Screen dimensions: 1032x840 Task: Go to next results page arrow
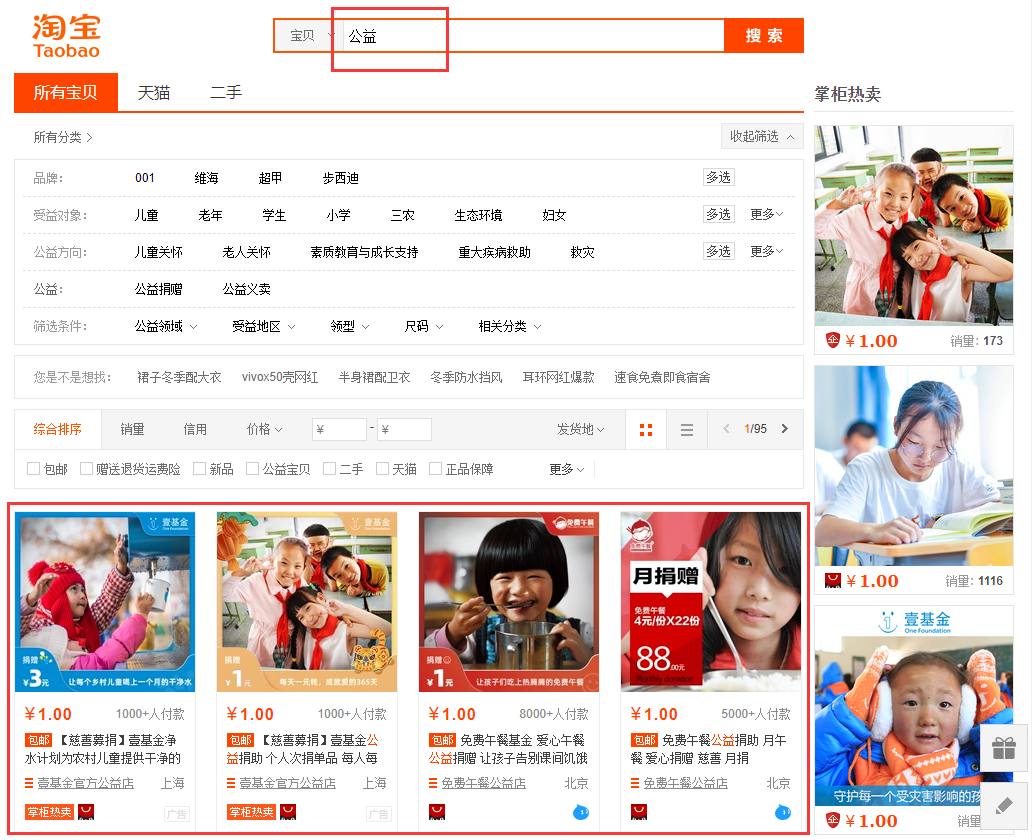point(785,429)
